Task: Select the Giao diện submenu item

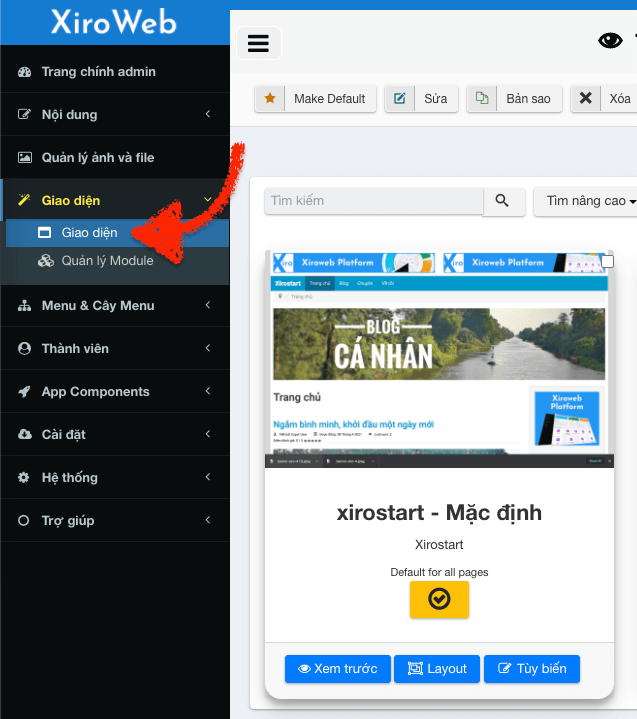Action: (117, 233)
